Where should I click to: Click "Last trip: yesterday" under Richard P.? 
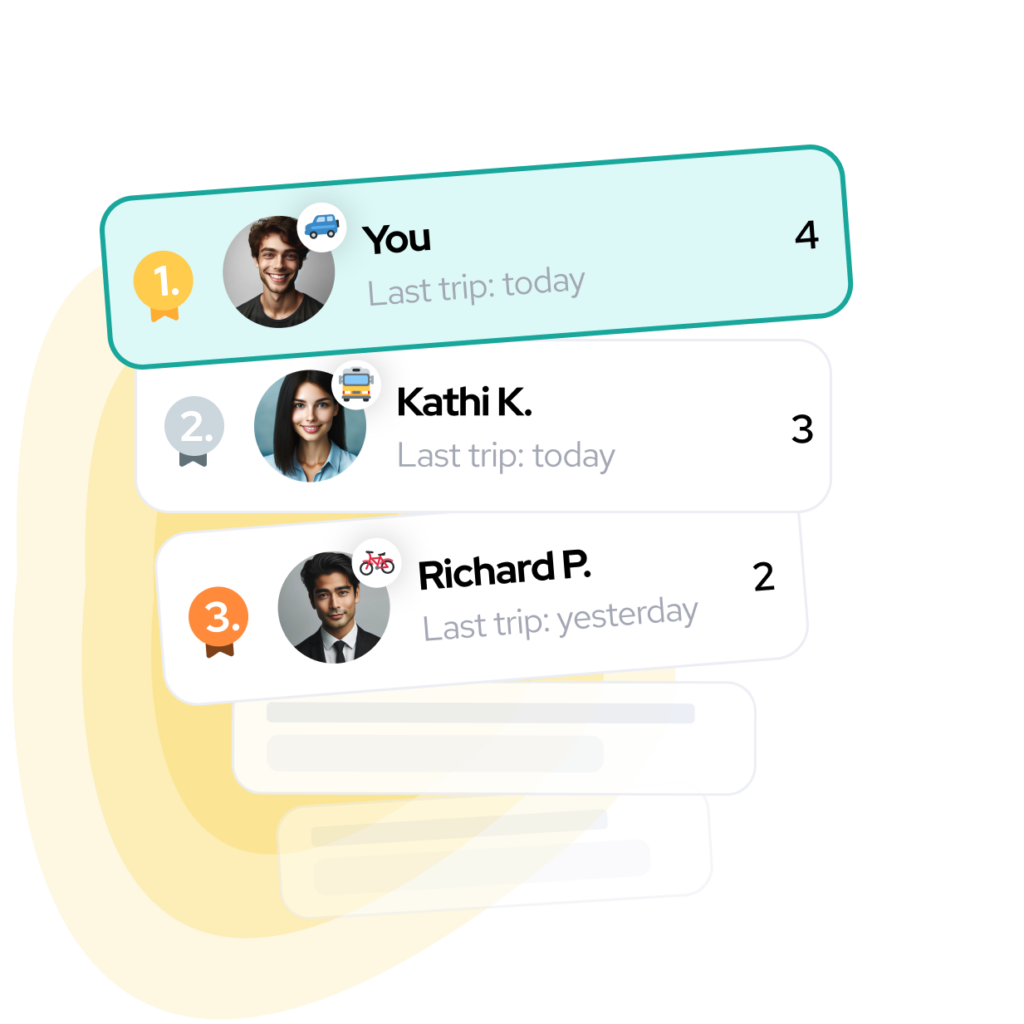point(560,619)
